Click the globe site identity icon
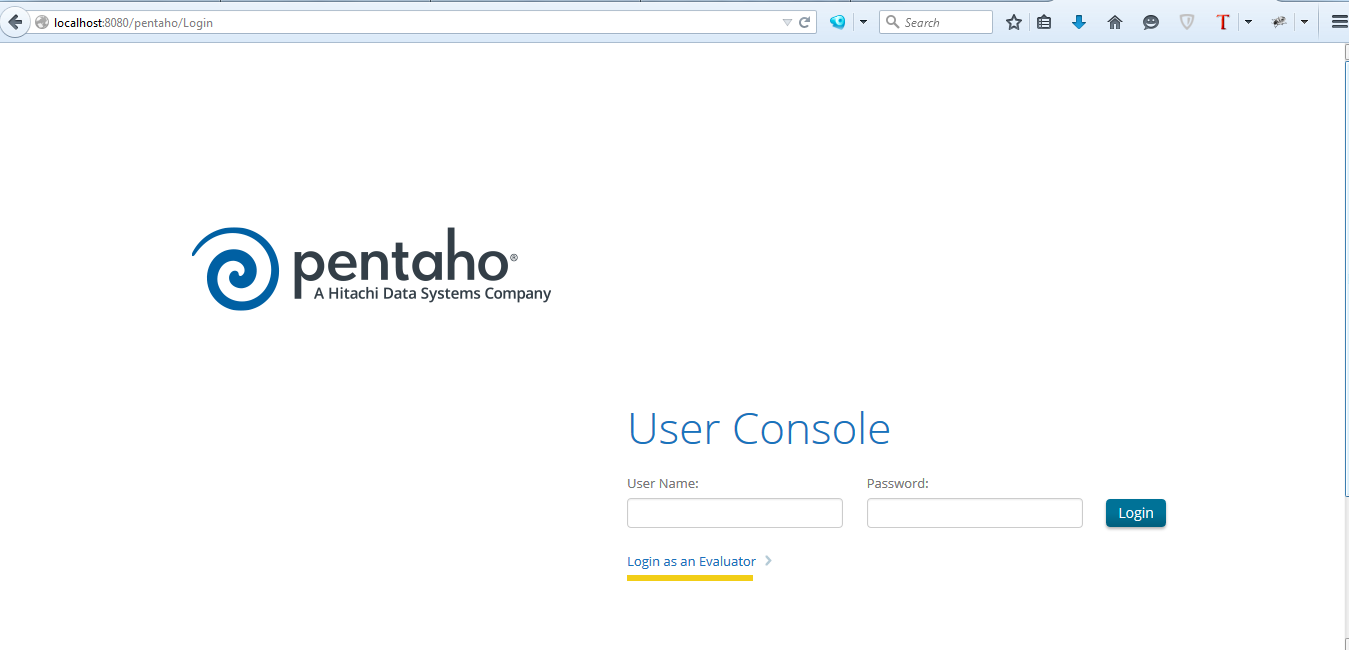 pyautogui.click(x=42, y=22)
